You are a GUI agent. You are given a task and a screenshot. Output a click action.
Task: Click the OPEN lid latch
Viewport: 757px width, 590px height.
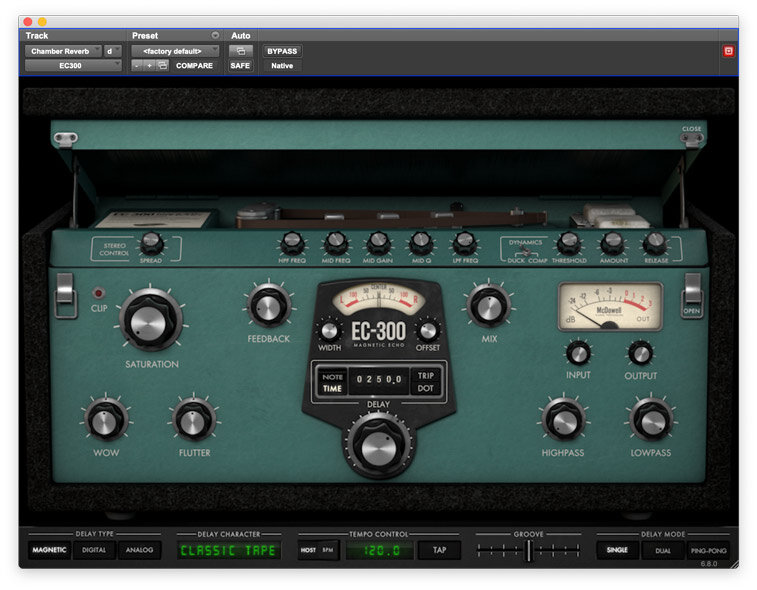[692, 296]
